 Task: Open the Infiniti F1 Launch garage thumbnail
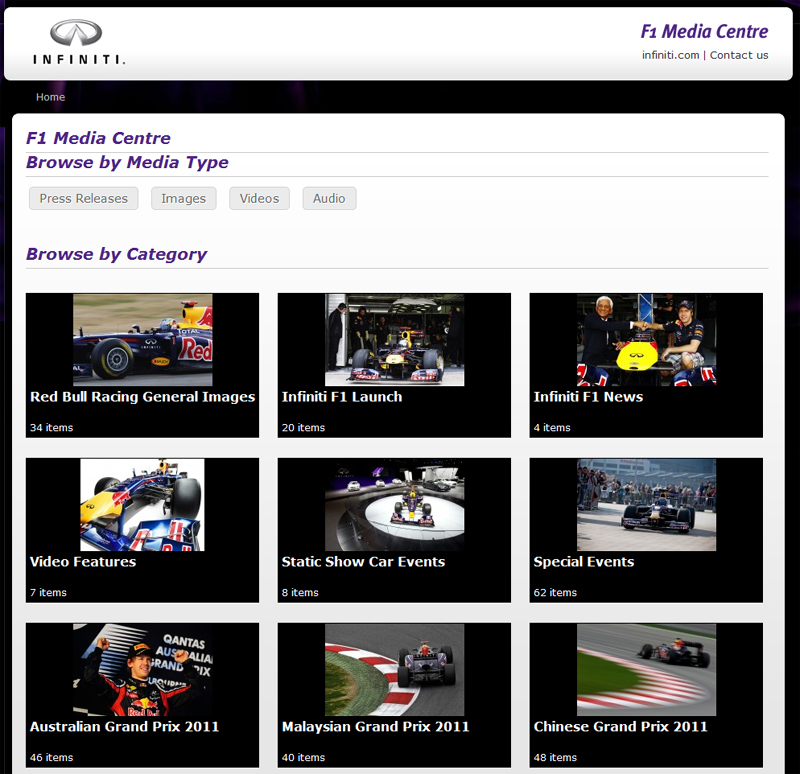point(394,340)
